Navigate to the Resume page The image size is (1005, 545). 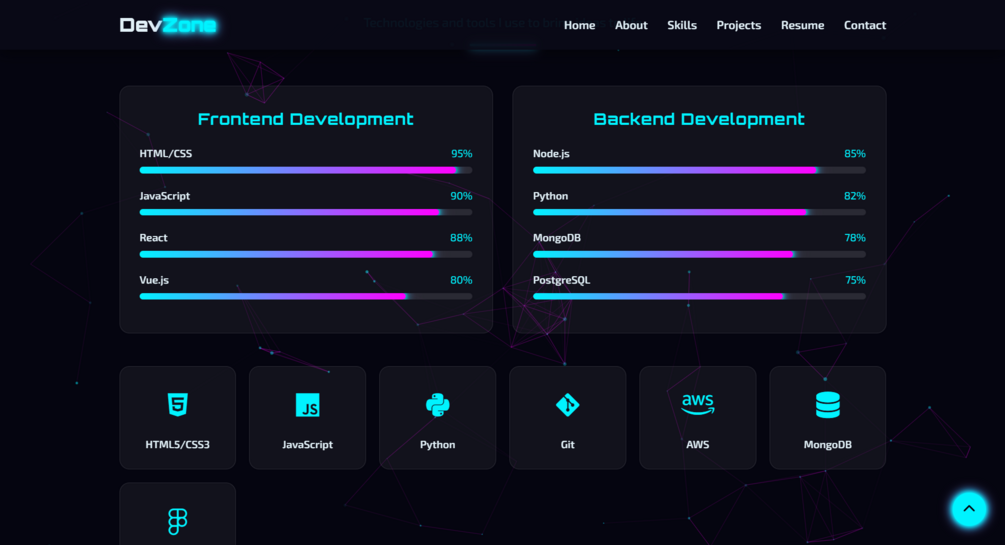coord(802,25)
